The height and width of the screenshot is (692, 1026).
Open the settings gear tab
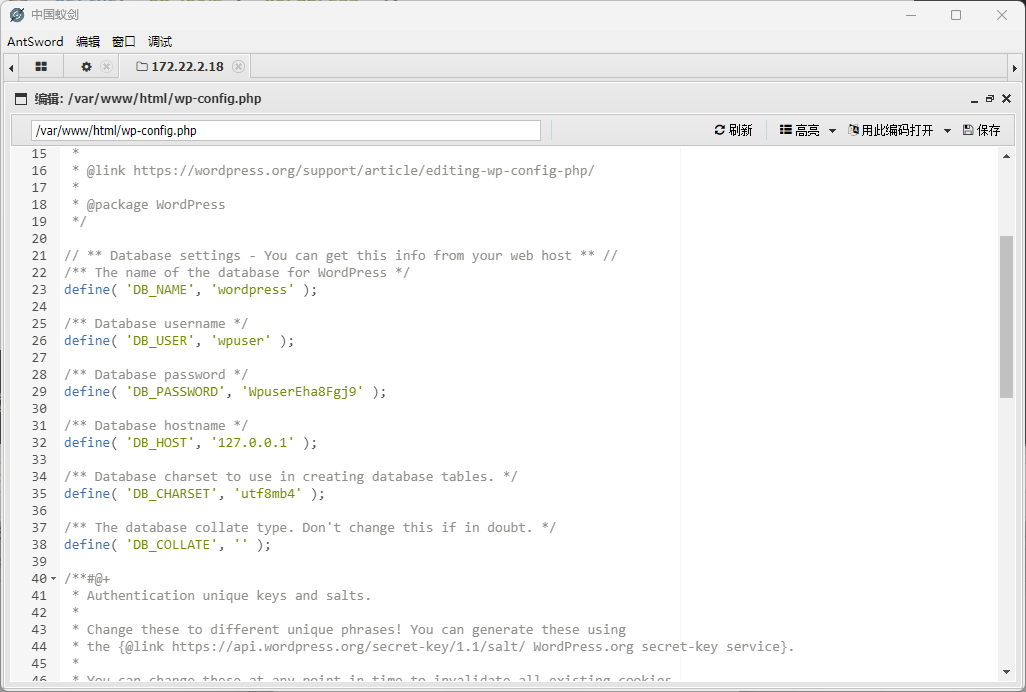pyautogui.click(x=86, y=67)
